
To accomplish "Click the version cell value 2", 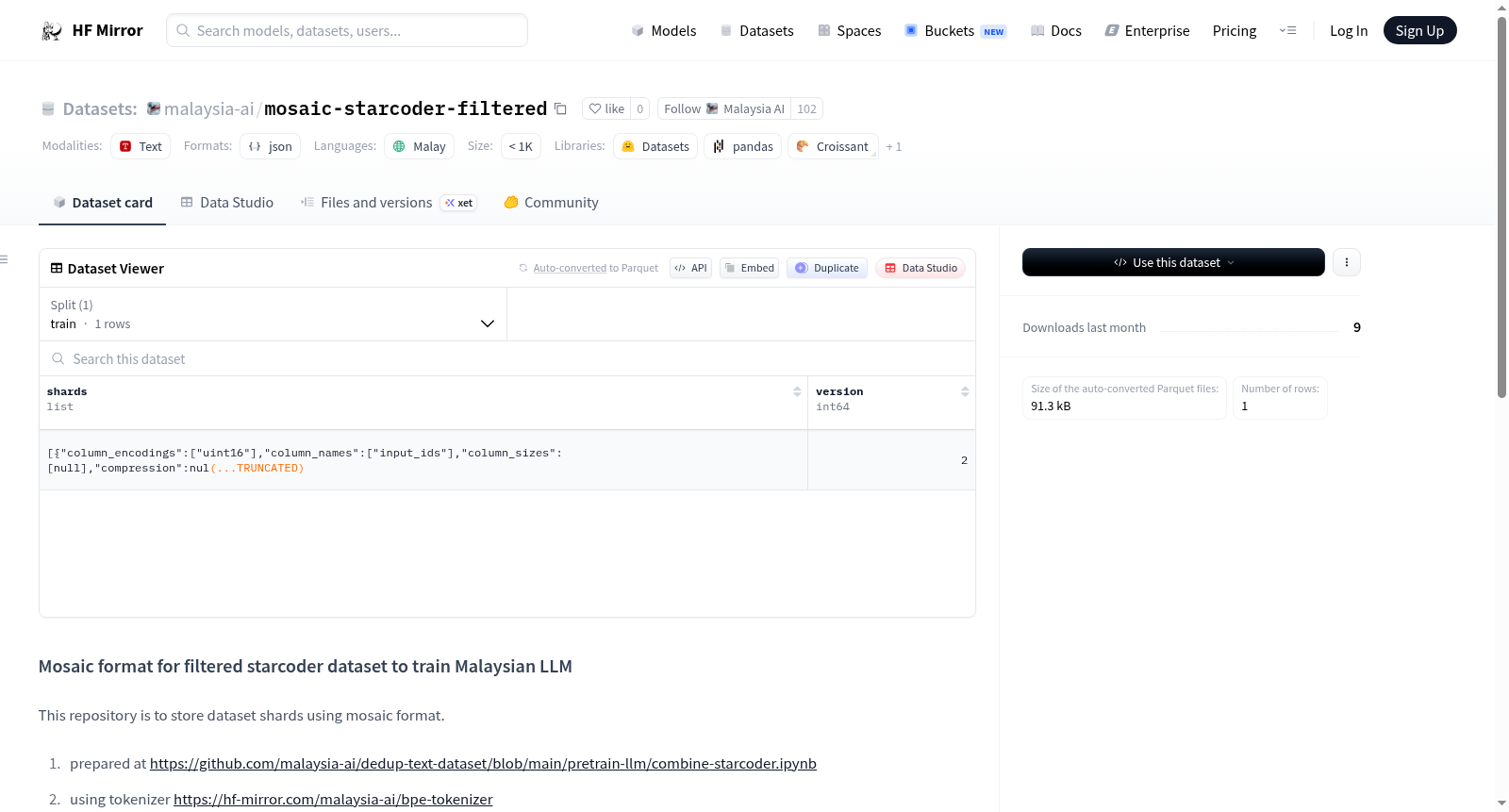I will coord(964,460).
